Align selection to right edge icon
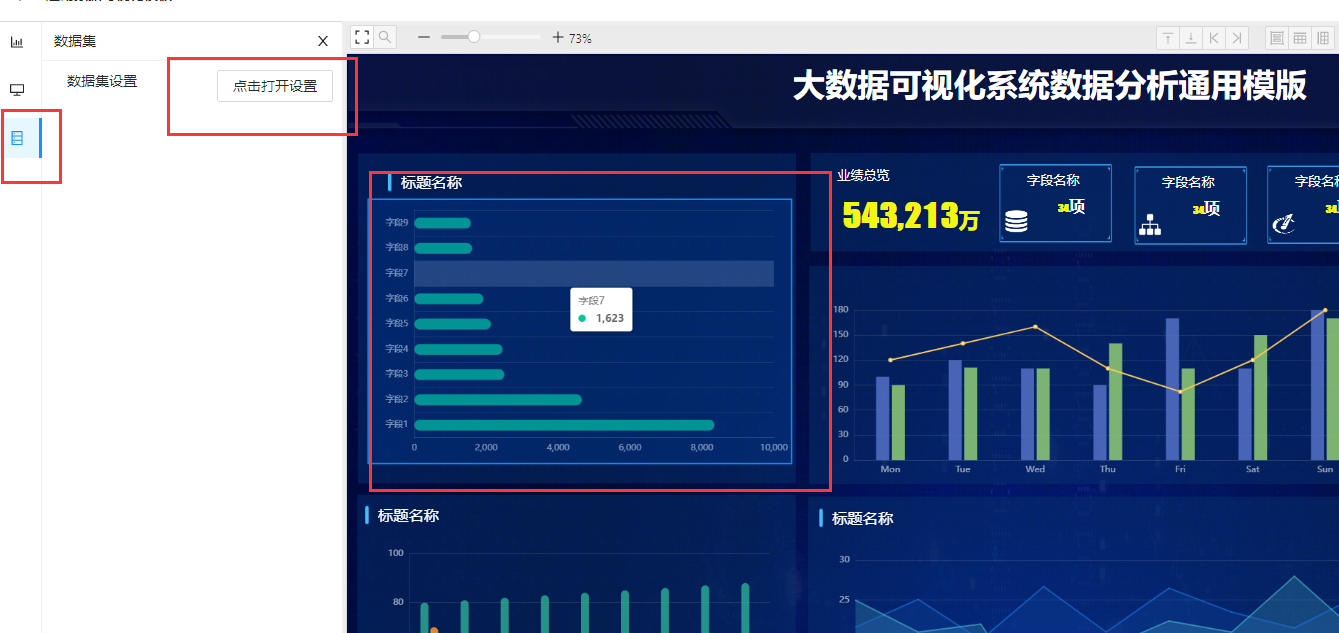Image resolution: width=1339 pixels, height=633 pixels. pyautogui.click(x=1238, y=38)
